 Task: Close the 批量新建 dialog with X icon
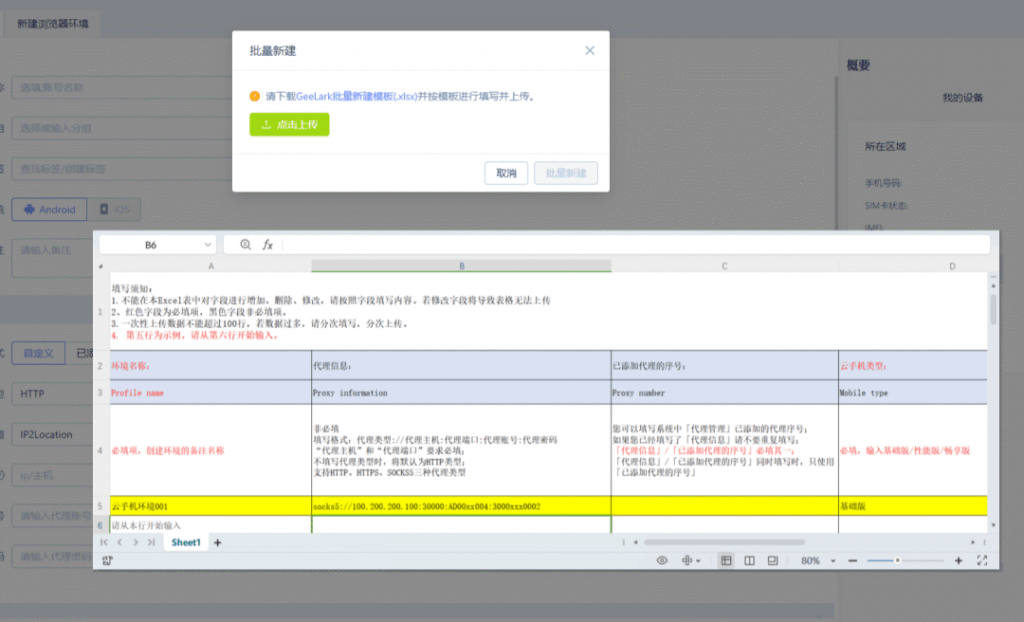590,50
